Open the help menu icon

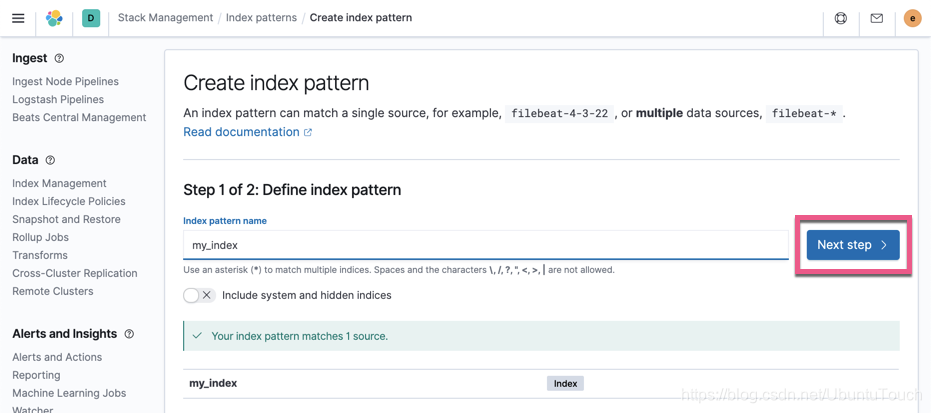click(x=841, y=18)
